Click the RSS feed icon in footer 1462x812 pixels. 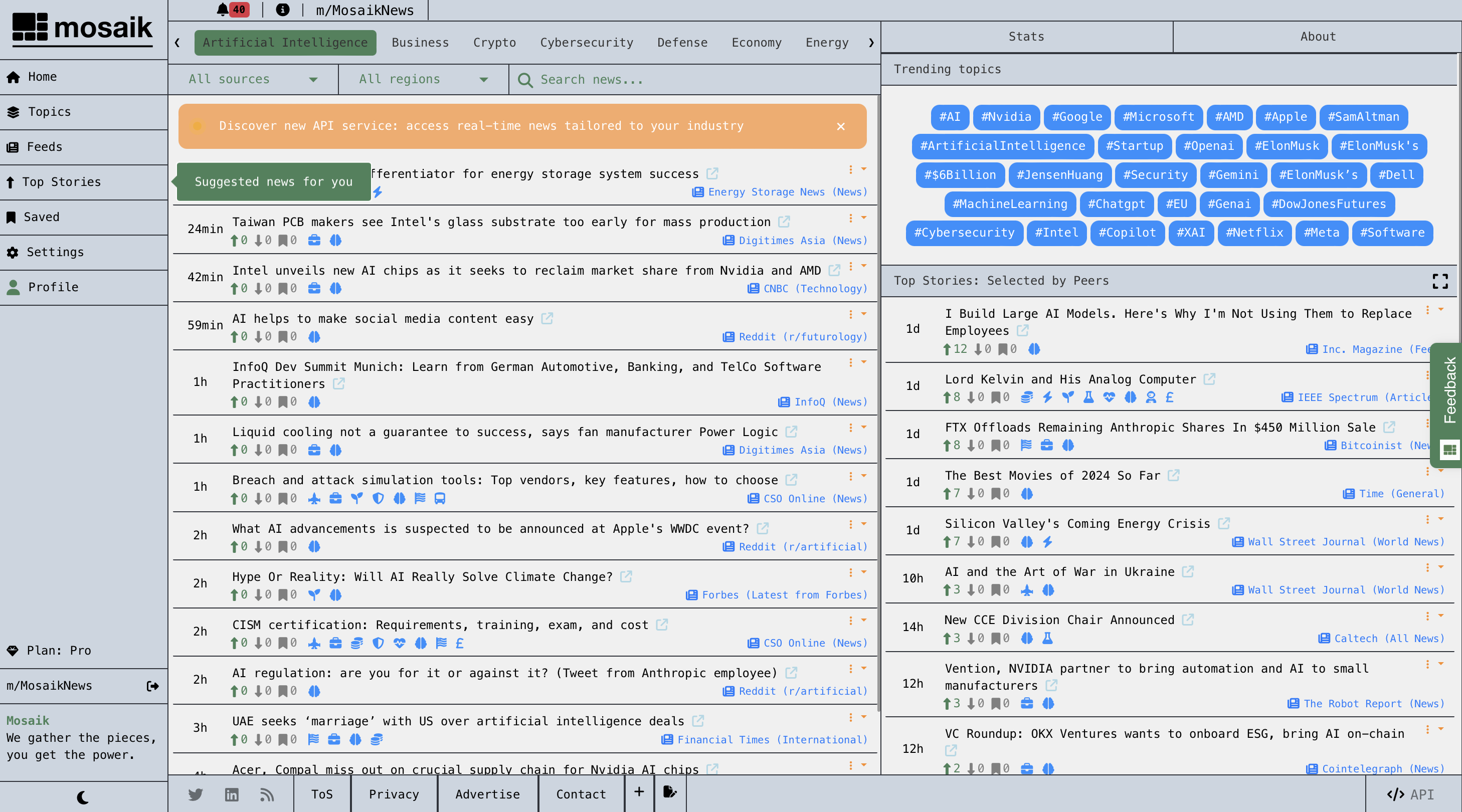[x=267, y=794]
